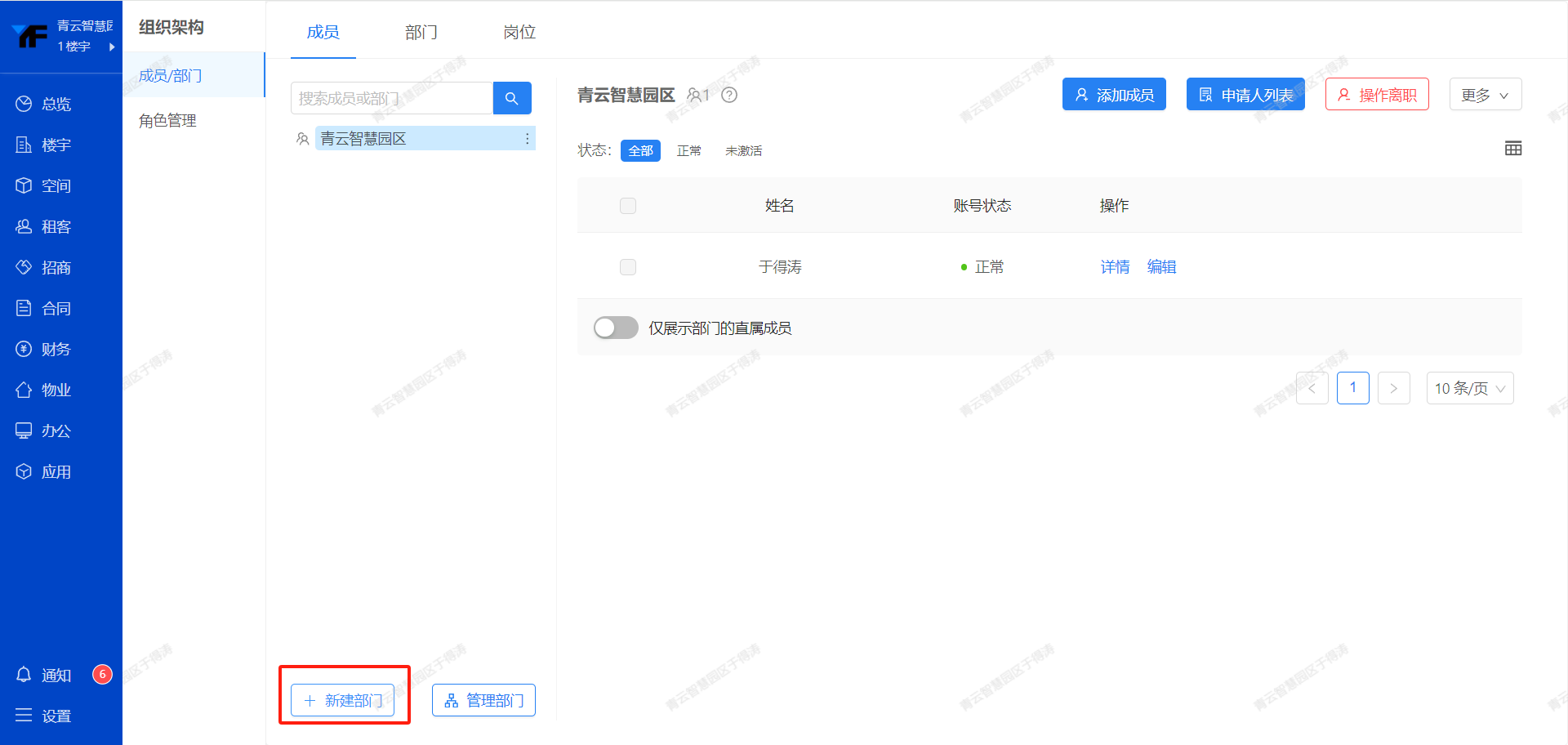Switch to the 部门 tab
The image size is (1568, 745).
[421, 32]
